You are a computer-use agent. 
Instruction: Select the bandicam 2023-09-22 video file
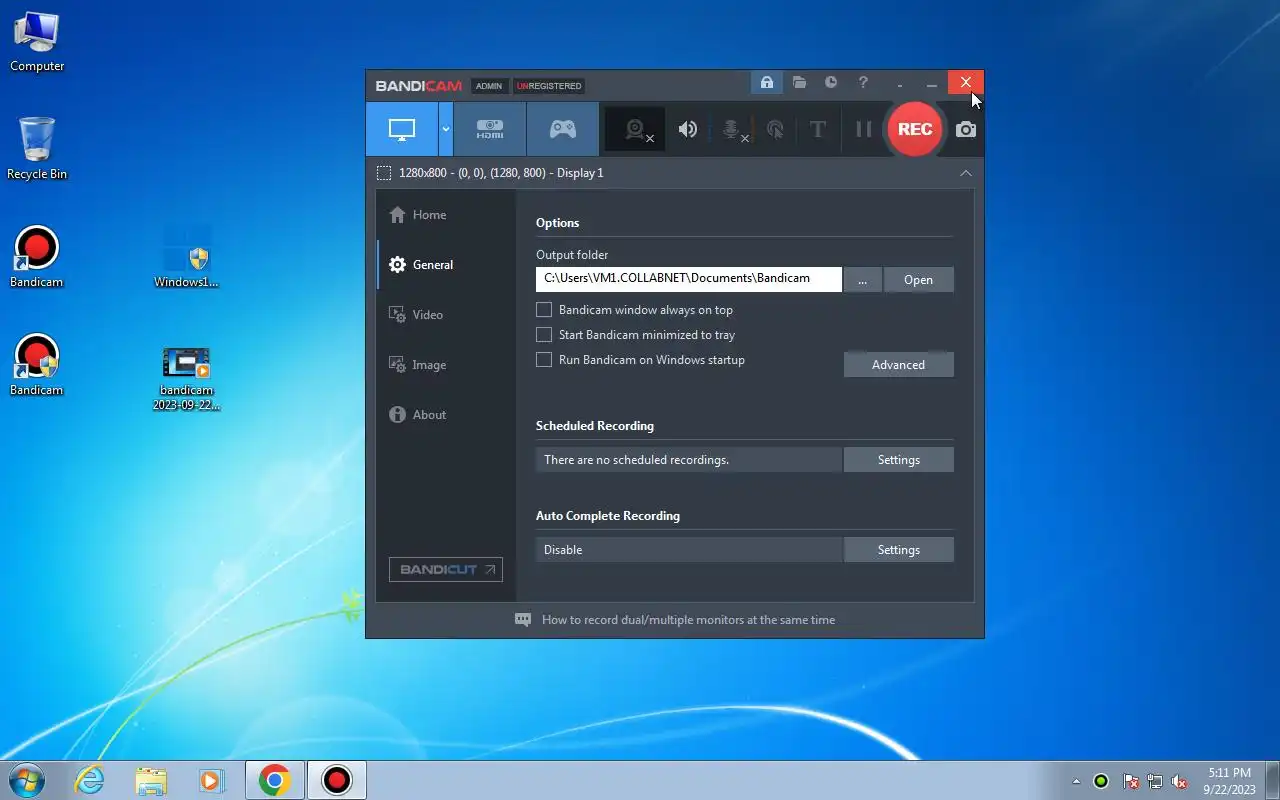pos(186,378)
